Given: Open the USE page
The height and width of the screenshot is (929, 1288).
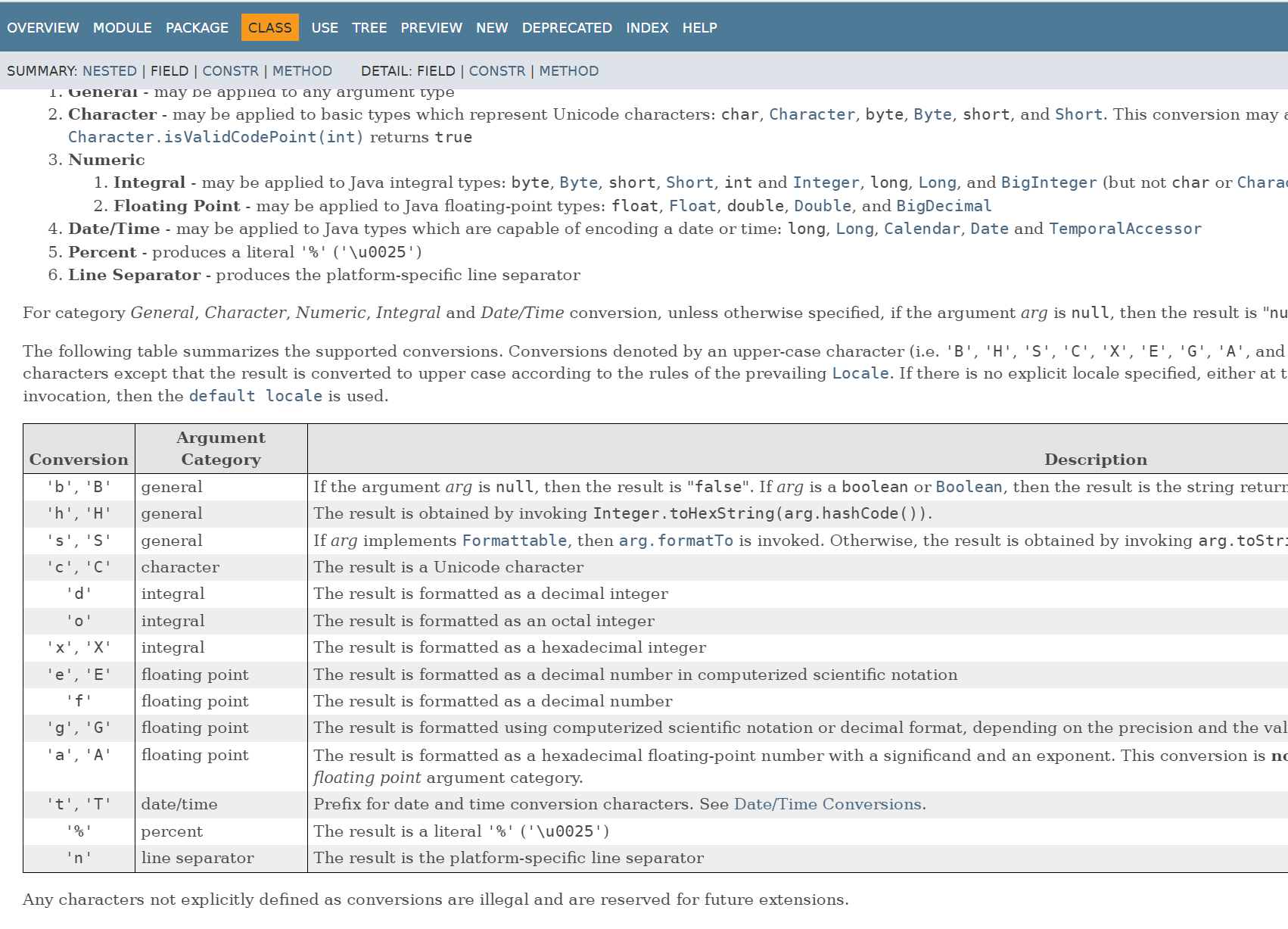Looking at the screenshot, I should 325,28.
